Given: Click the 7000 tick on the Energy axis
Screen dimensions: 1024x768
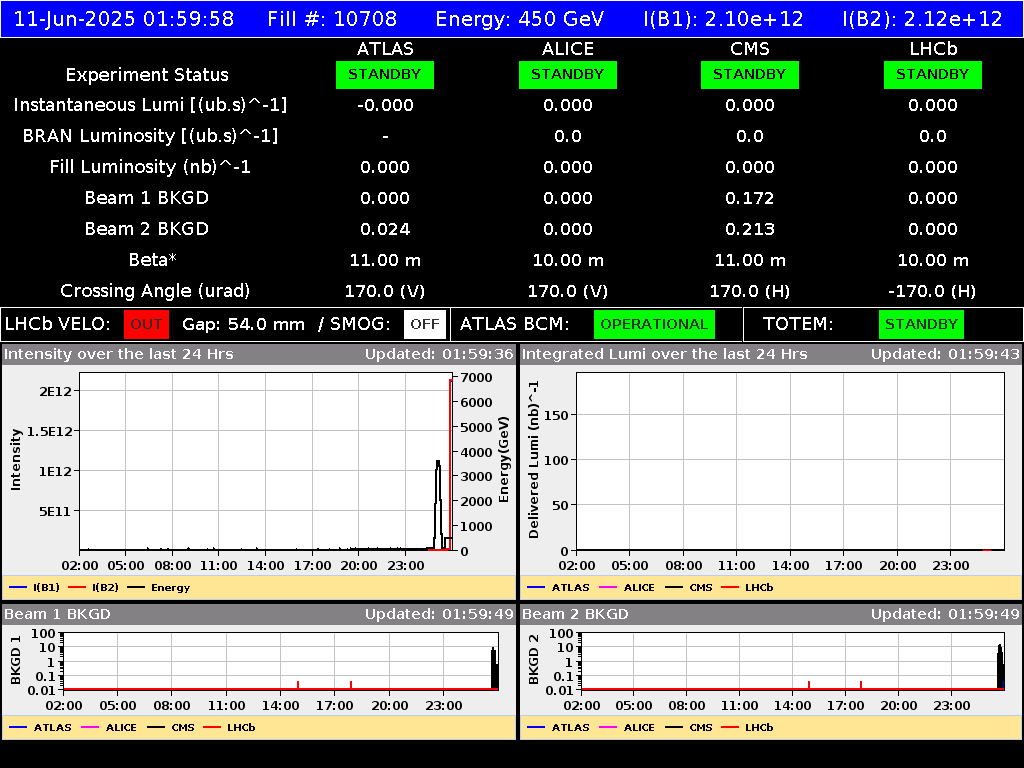Looking at the screenshot, I should pyautogui.click(x=476, y=377).
